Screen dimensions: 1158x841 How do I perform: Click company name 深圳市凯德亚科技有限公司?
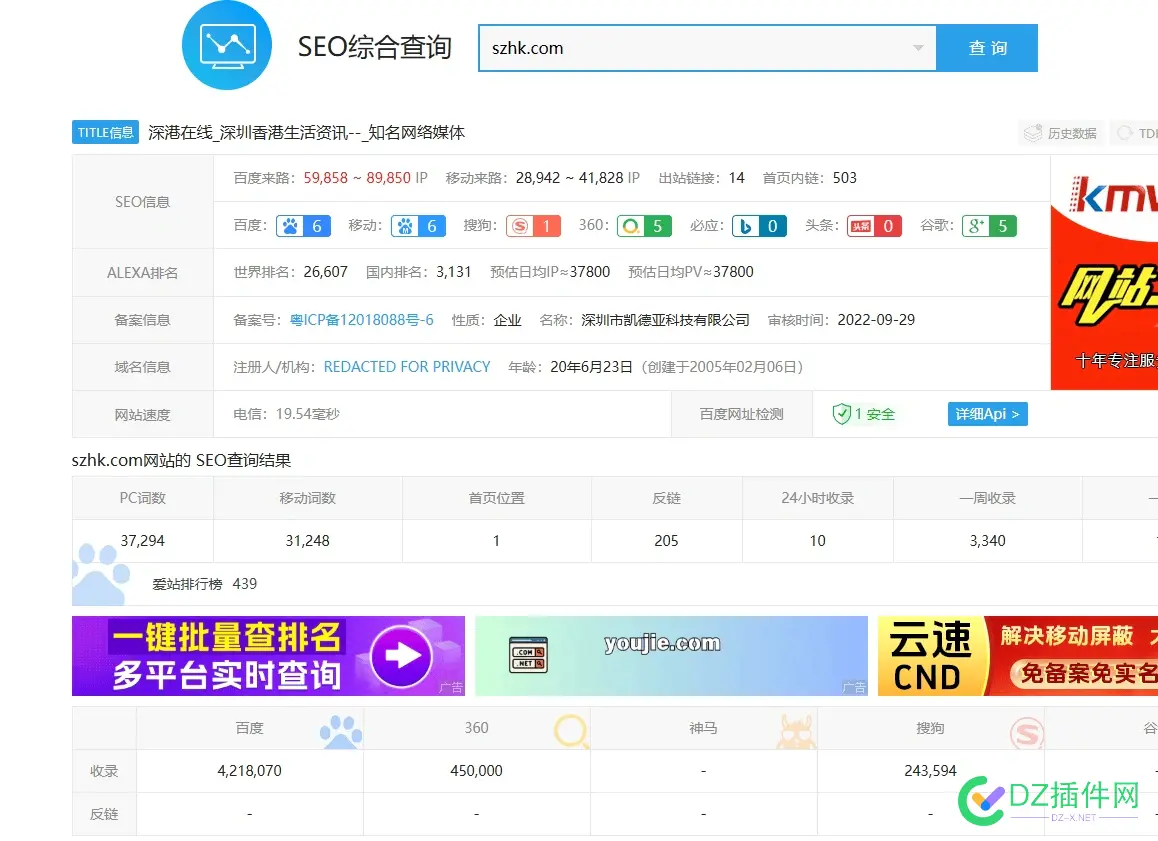coord(665,320)
